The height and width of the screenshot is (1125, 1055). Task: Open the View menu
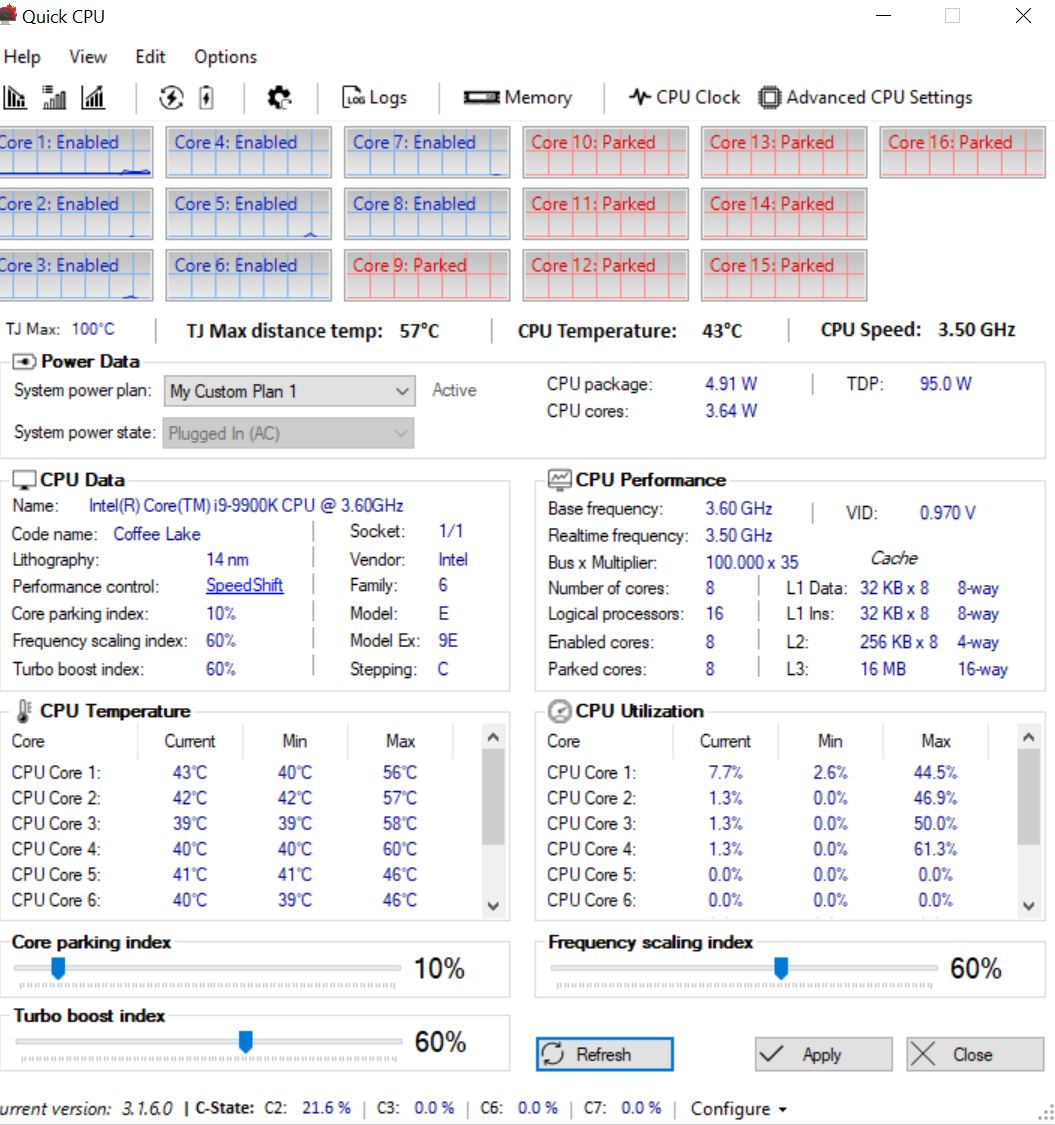[x=88, y=57]
